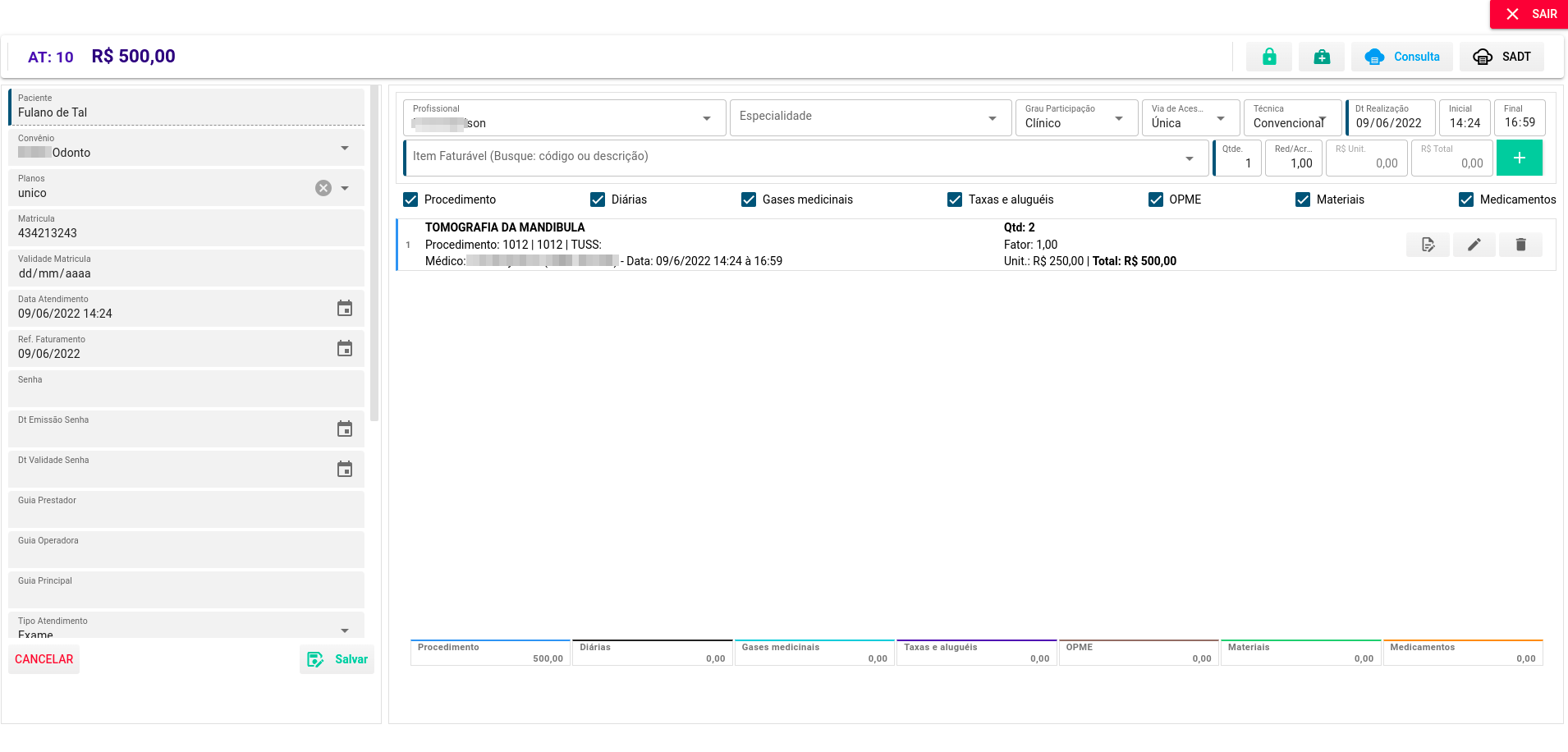Click the green plus add item button
1568x752 pixels.
coord(1519,158)
